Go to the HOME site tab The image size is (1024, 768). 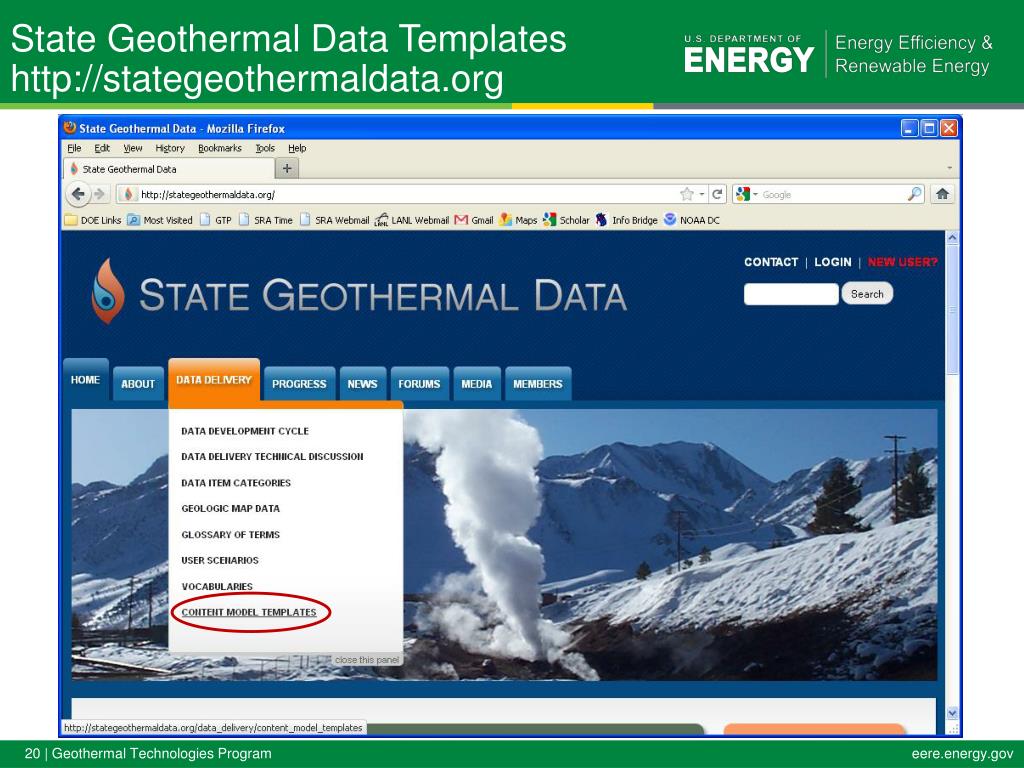86,379
